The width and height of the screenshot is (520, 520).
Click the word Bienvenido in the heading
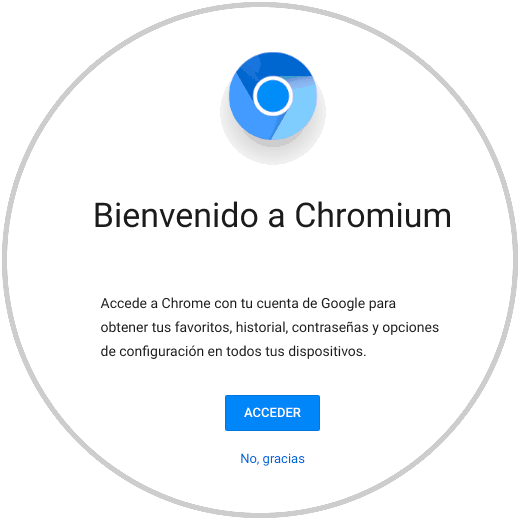tap(176, 216)
